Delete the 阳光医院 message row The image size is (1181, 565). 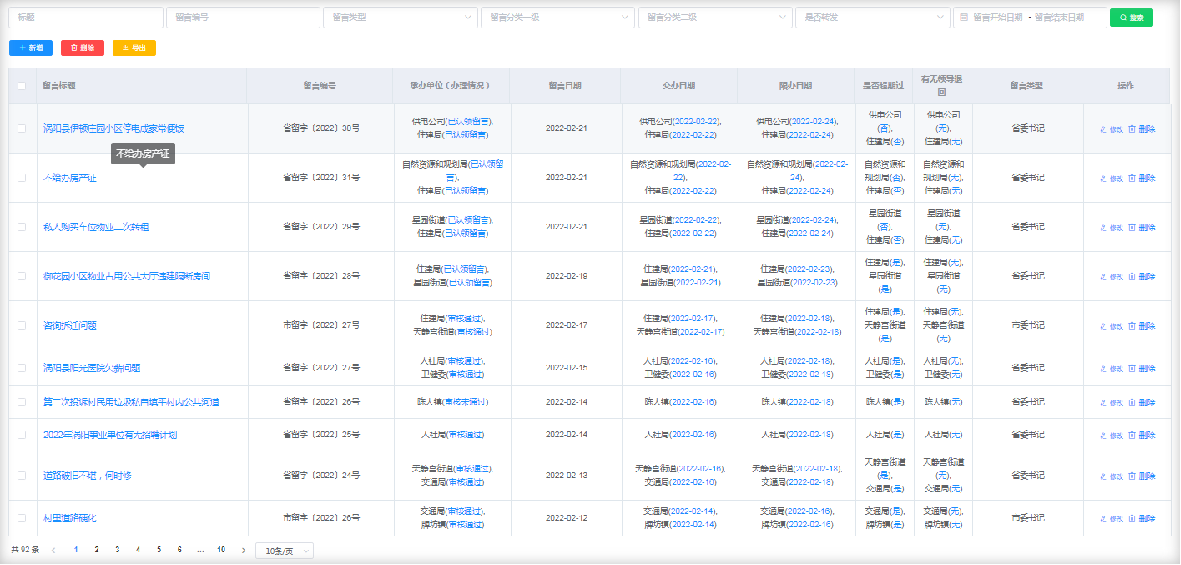pos(1142,368)
